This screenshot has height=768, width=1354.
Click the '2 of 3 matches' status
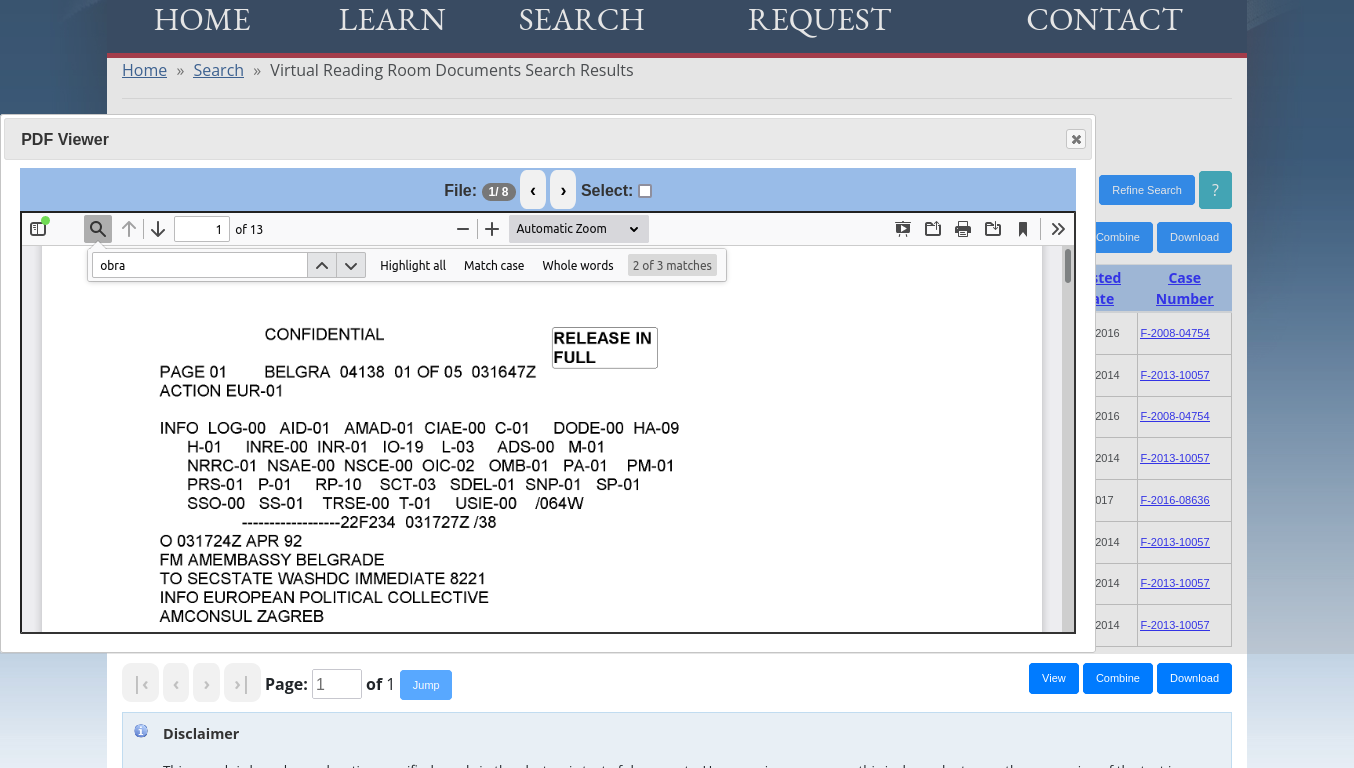pos(672,265)
